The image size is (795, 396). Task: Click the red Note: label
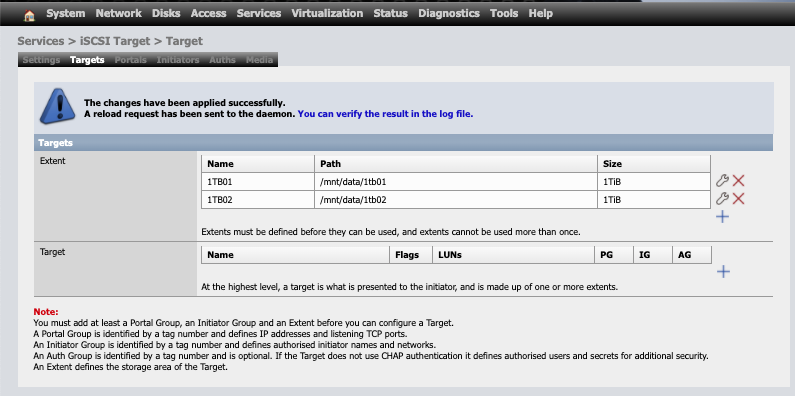pos(46,312)
